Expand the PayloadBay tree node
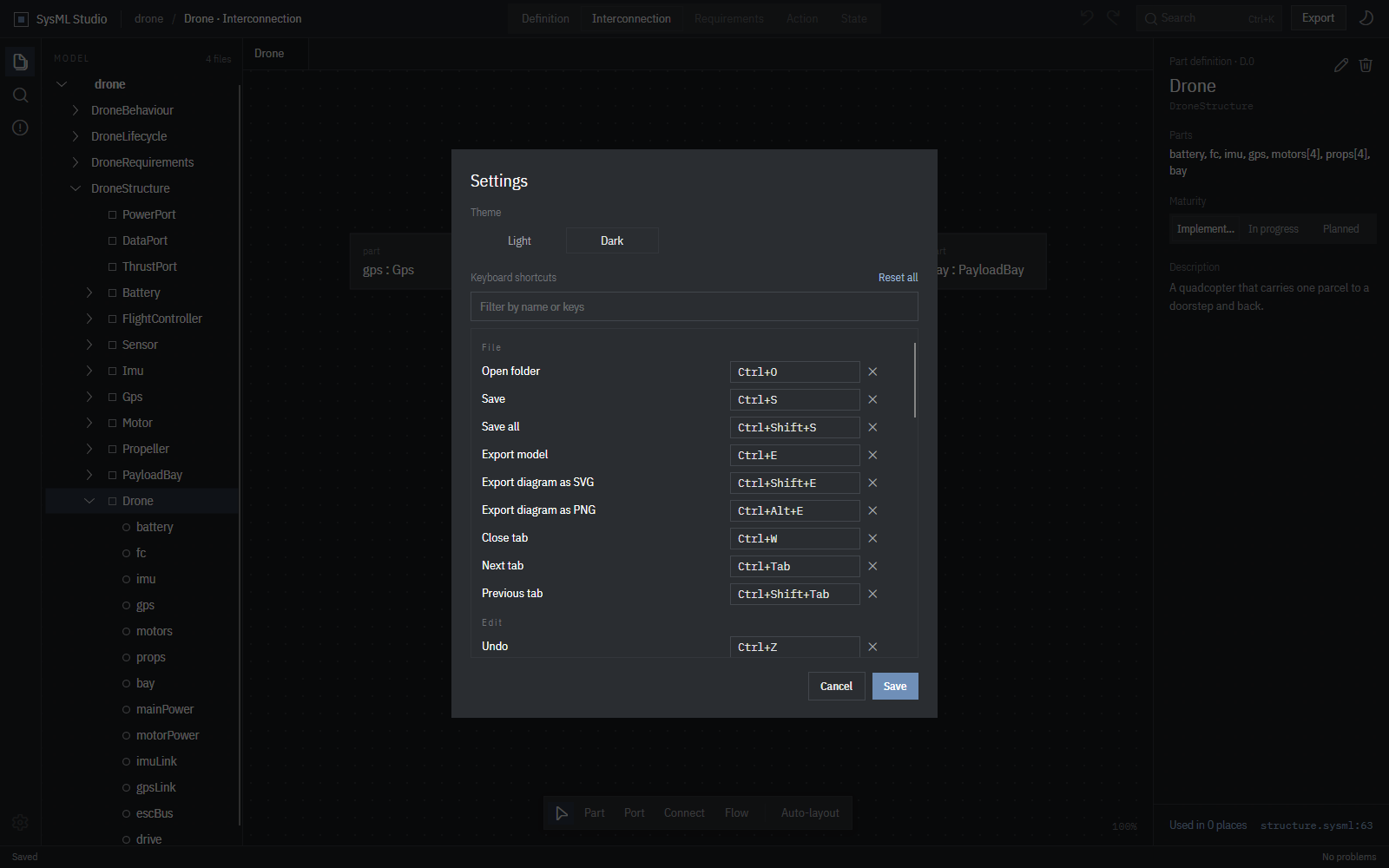1389x868 pixels. coord(89,475)
